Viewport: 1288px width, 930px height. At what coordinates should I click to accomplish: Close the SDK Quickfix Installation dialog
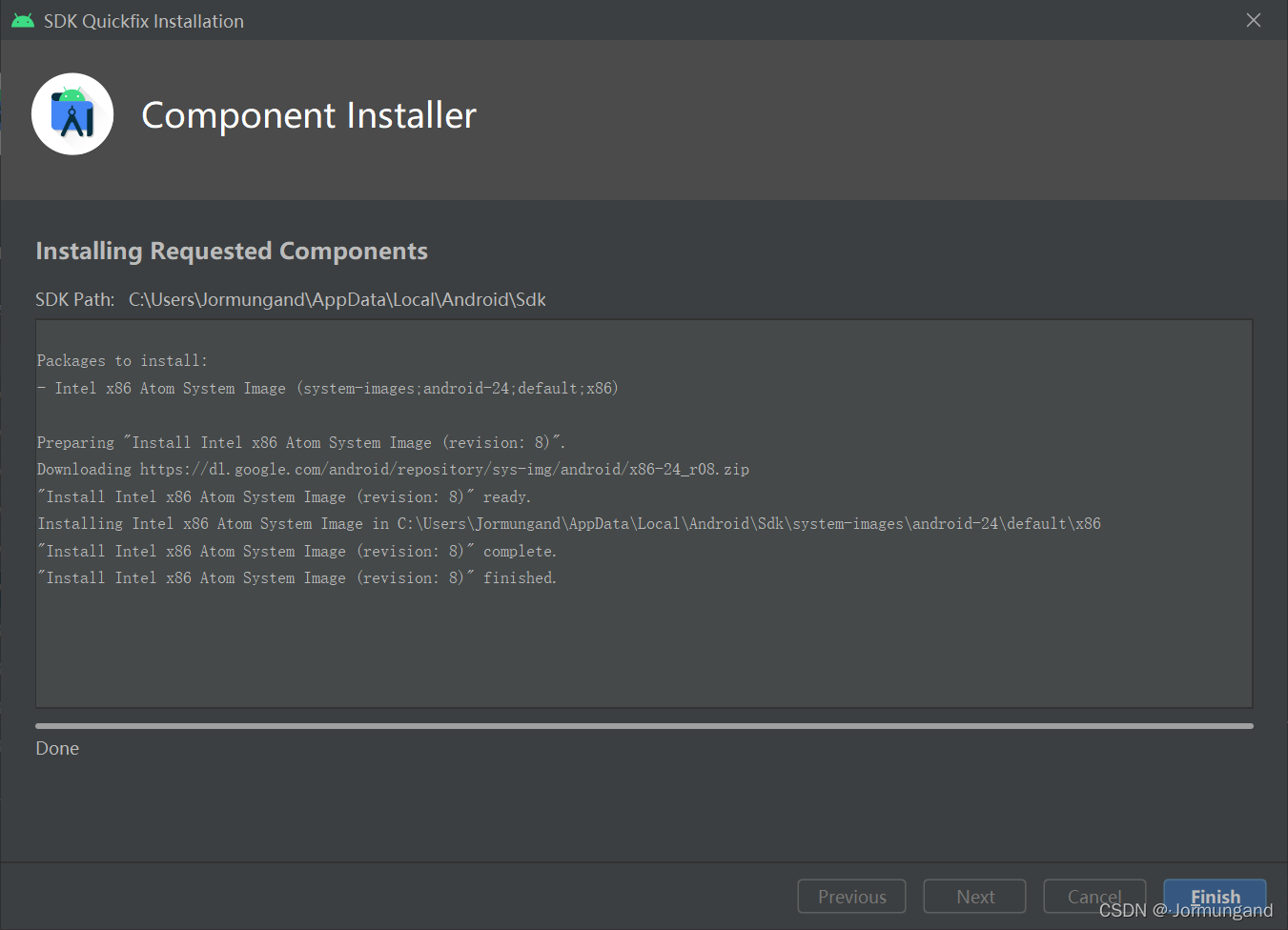[x=1254, y=20]
